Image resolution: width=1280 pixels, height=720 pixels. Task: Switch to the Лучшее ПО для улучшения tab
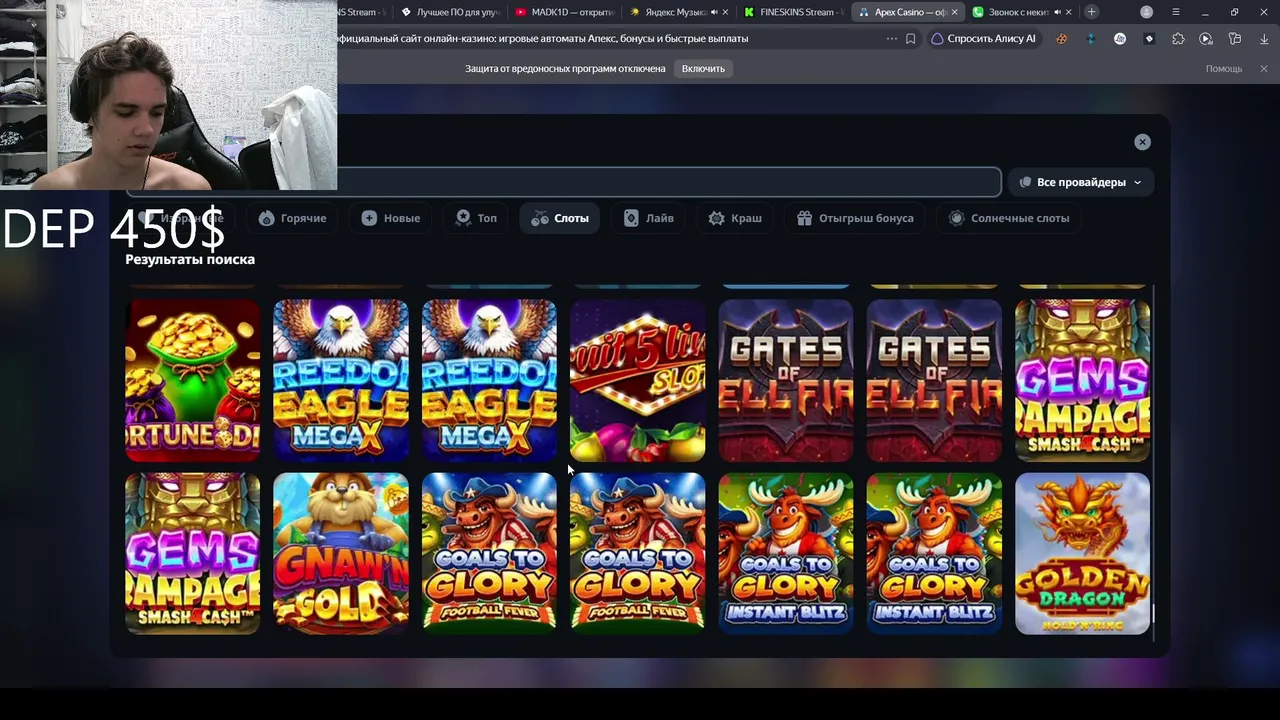(x=450, y=12)
